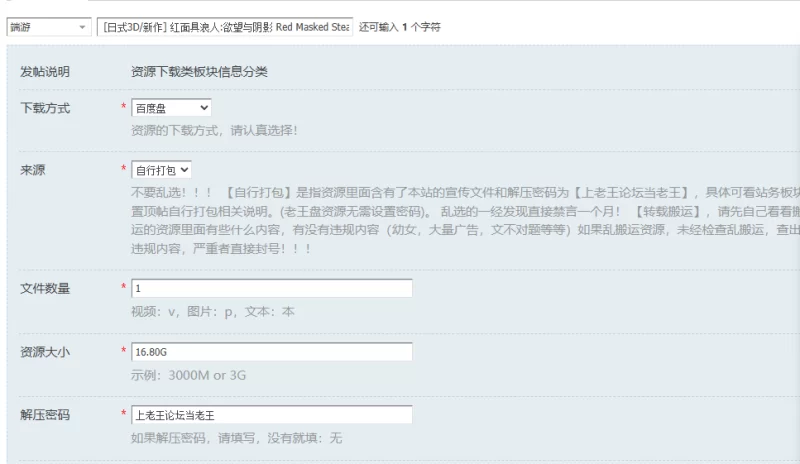The height and width of the screenshot is (464, 800).
Task: Click the 解压密码 input field
Action: coord(271,415)
